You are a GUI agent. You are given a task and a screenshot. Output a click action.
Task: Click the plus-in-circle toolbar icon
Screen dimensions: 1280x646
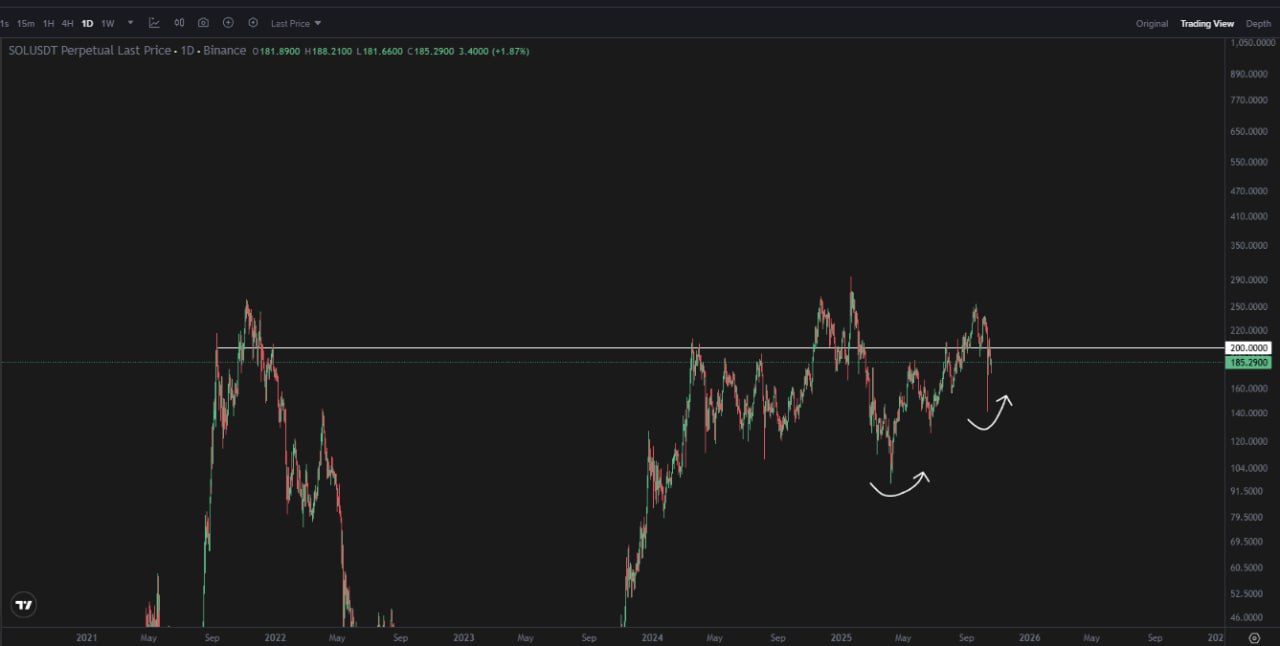pos(228,23)
